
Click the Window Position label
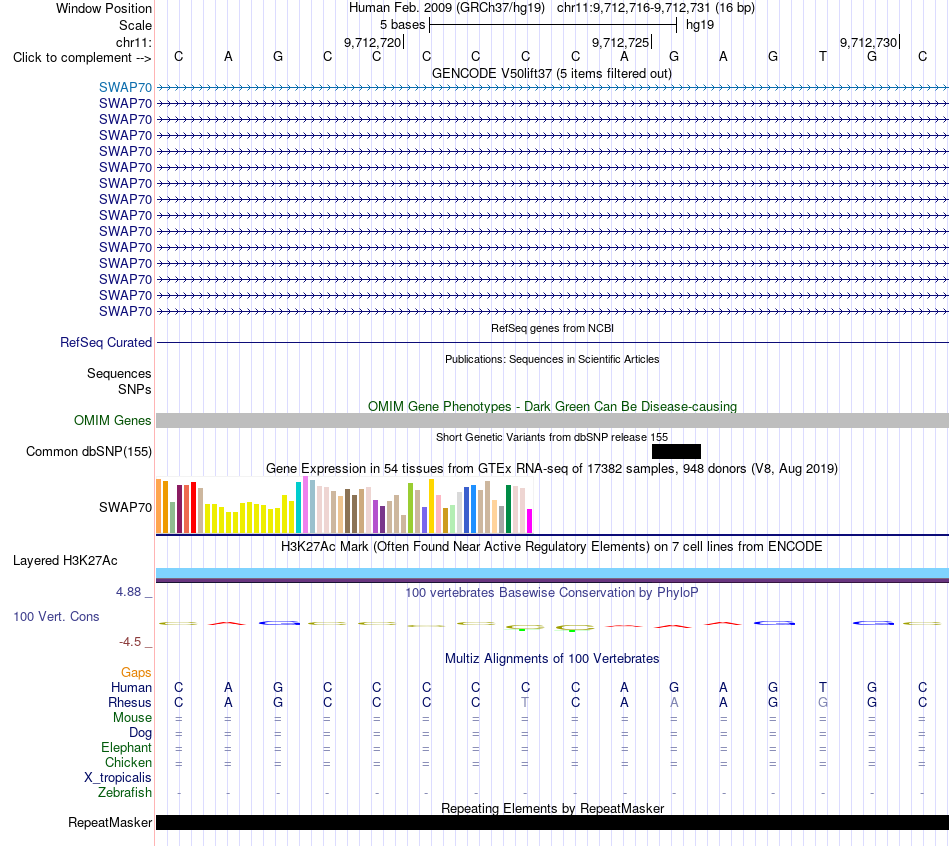(x=104, y=8)
